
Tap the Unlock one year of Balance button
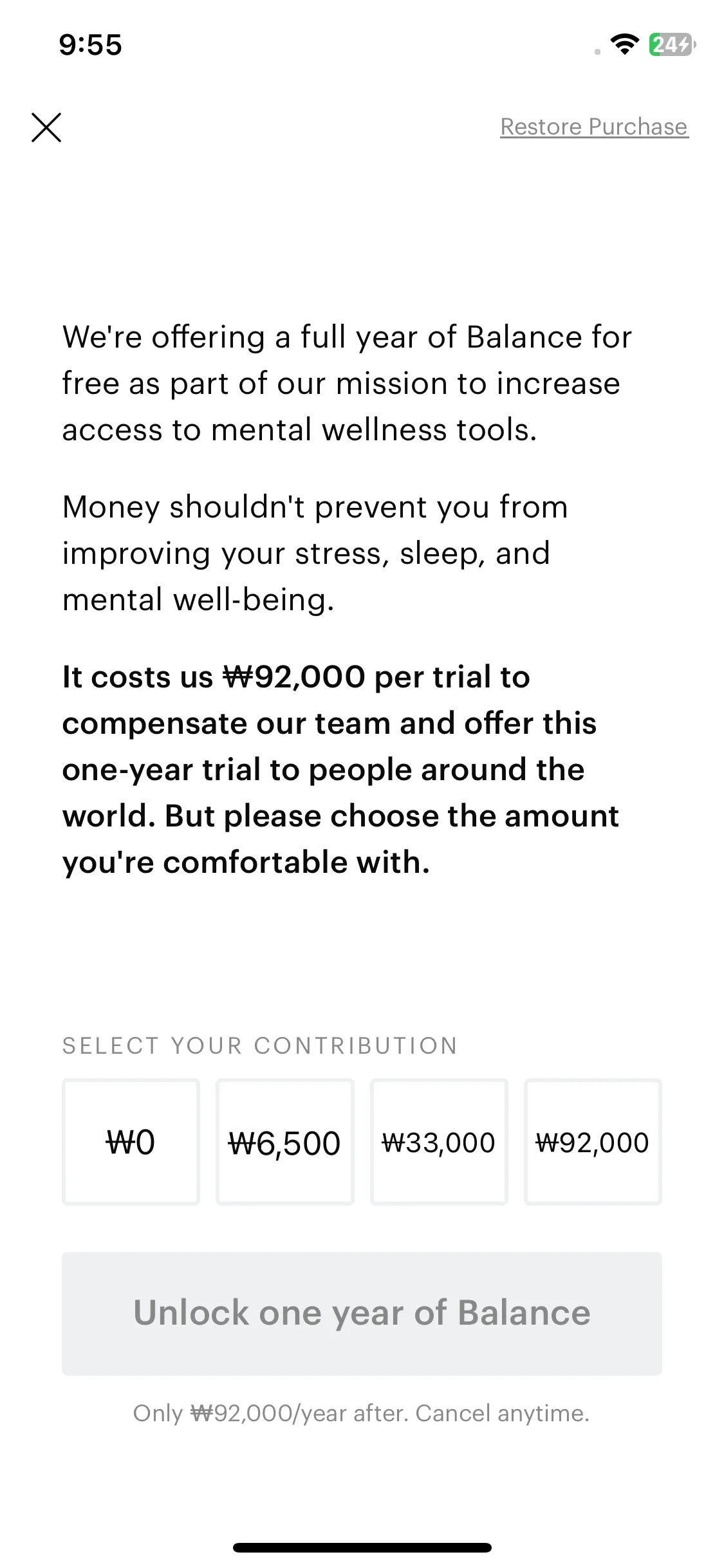tap(362, 1313)
